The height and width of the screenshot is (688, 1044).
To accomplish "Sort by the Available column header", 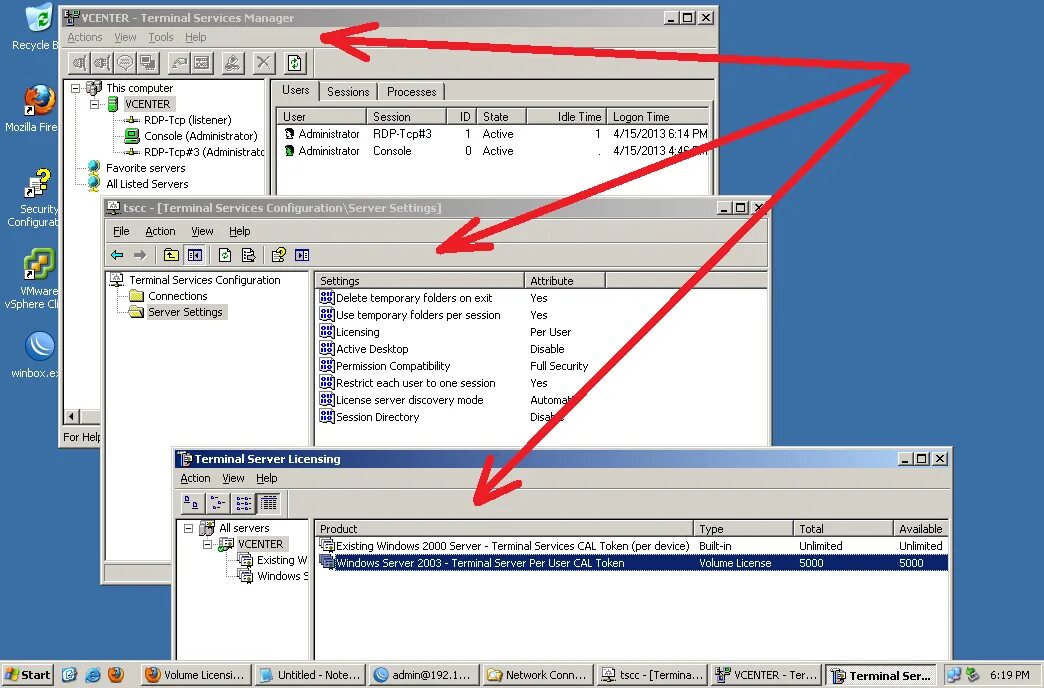I will [x=920, y=529].
